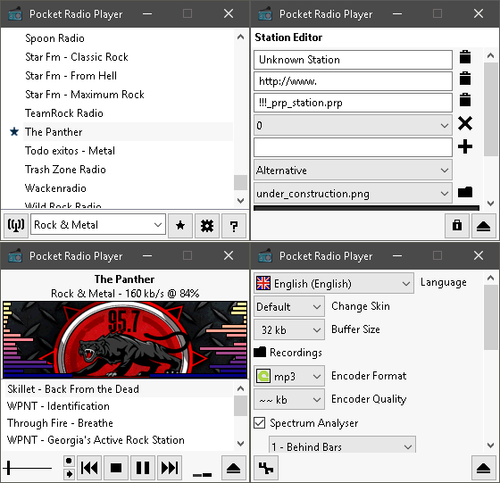Open favorites with the star button

tap(180, 226)
